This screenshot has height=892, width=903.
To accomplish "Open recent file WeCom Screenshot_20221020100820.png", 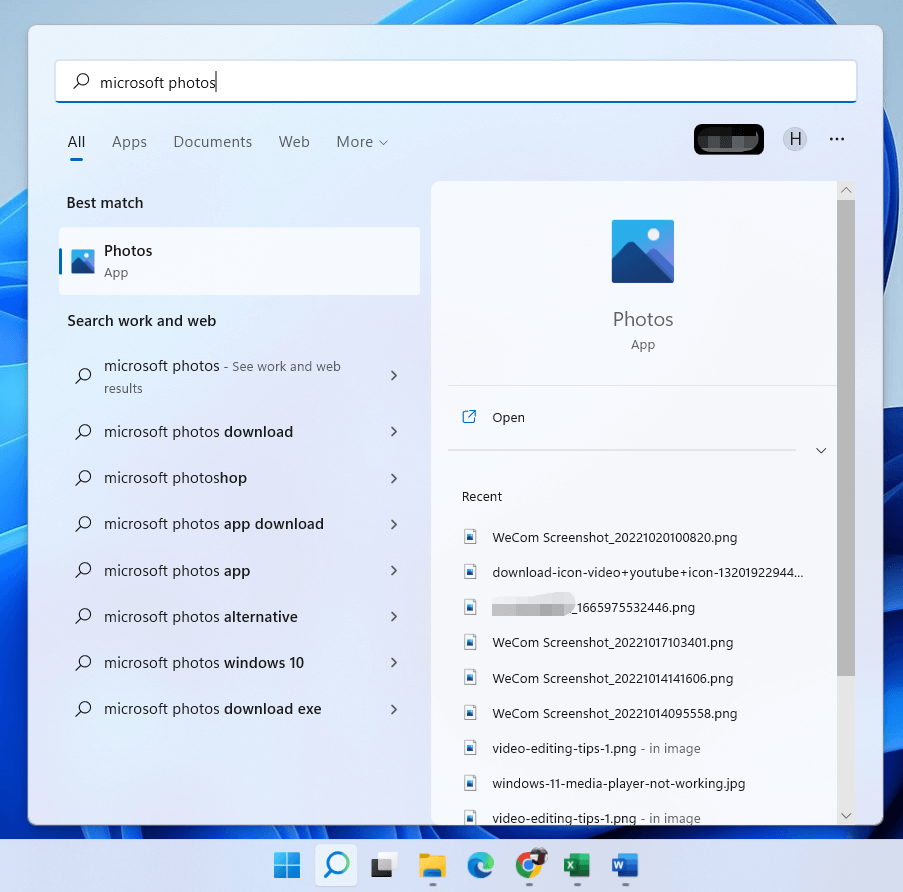I will (x=614, y=537).
